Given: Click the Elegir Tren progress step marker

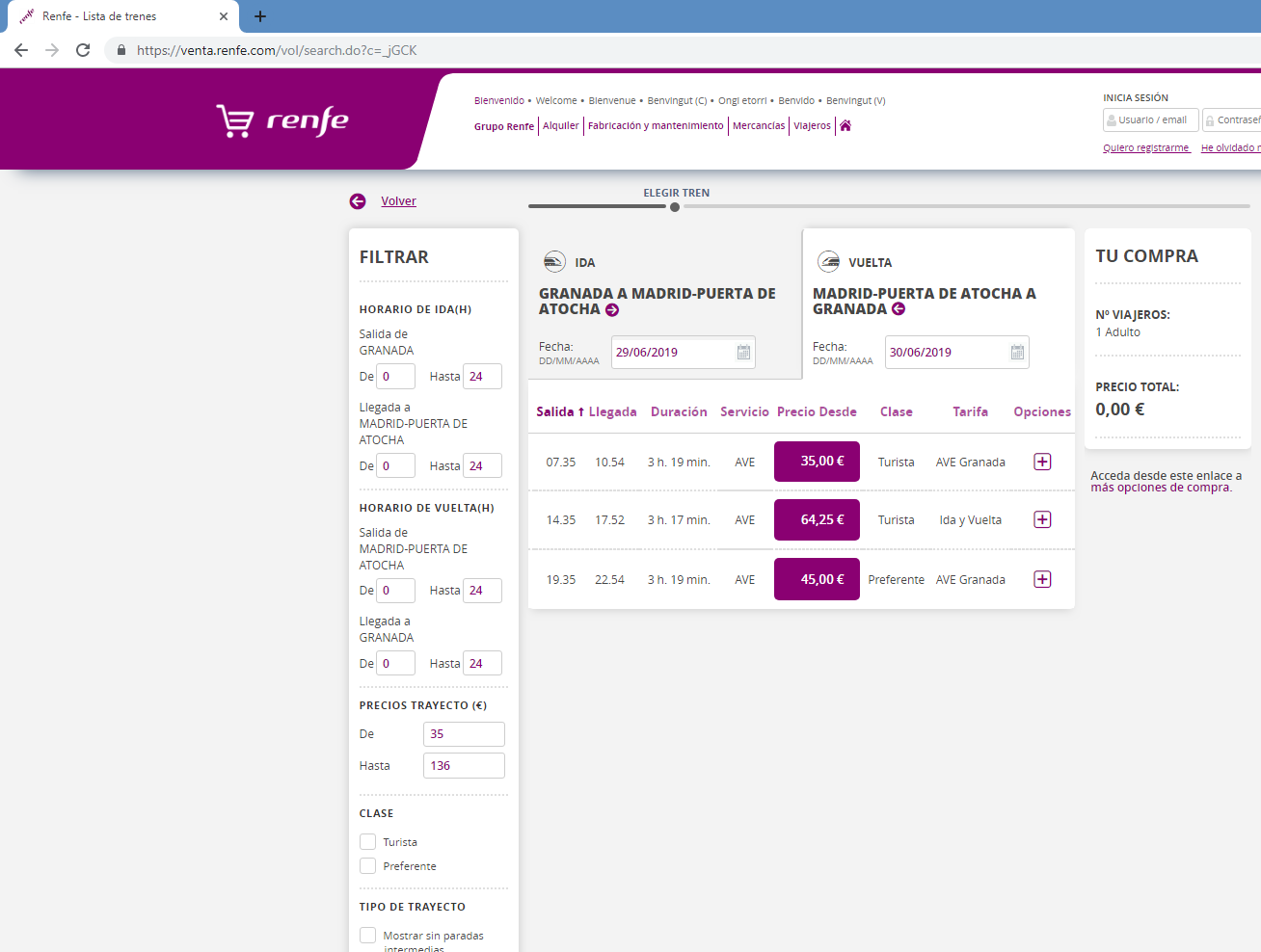Looking at the screenshot, I should click(675, 207).
